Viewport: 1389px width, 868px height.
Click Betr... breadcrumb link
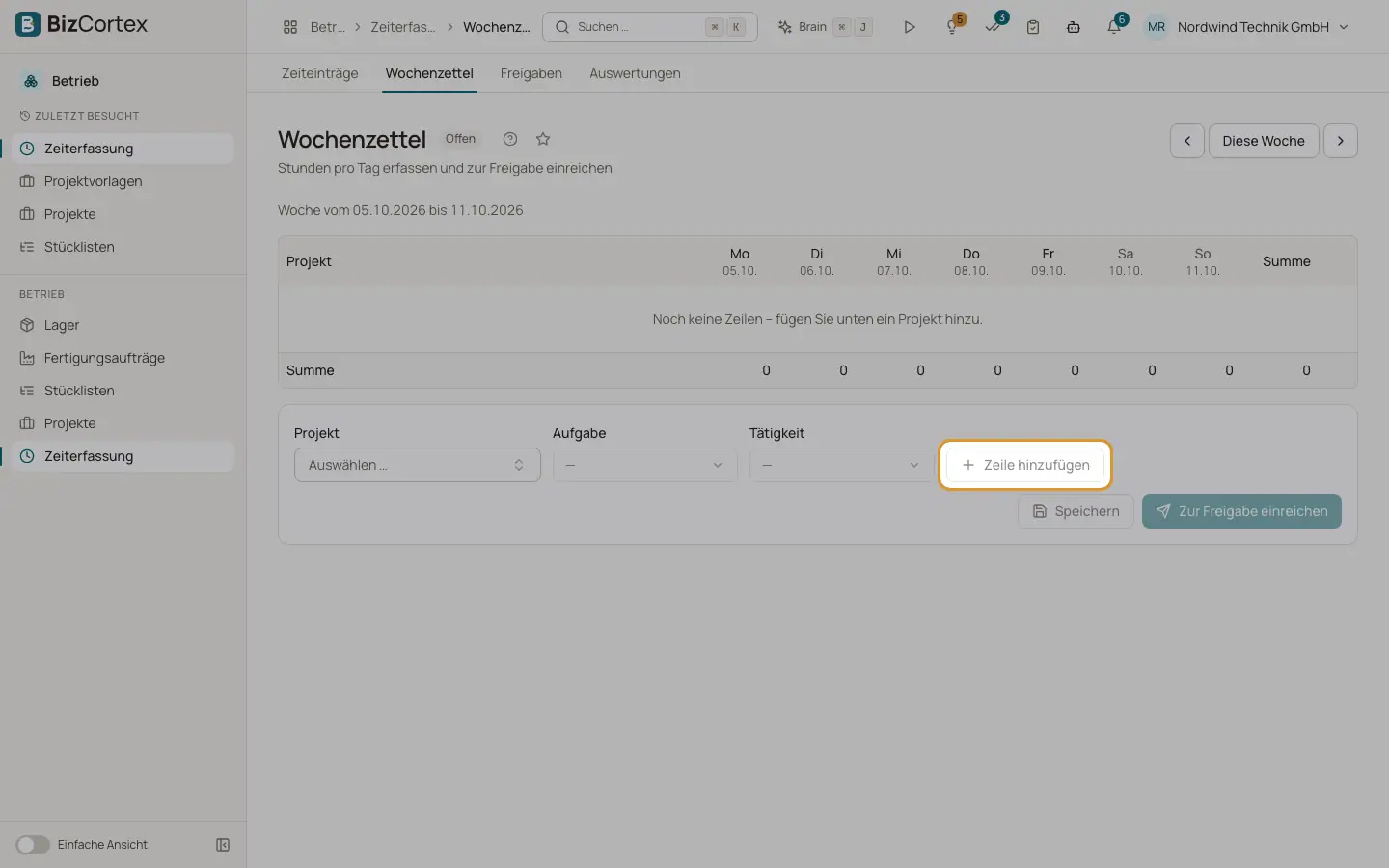327,27
